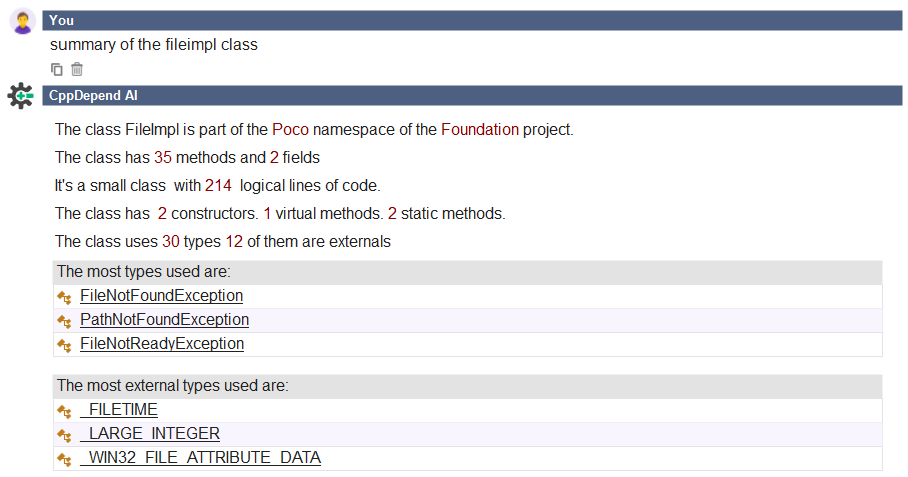Click the 'You' message header bar
The width and height of the screenshot is (908, 477).
472,20
